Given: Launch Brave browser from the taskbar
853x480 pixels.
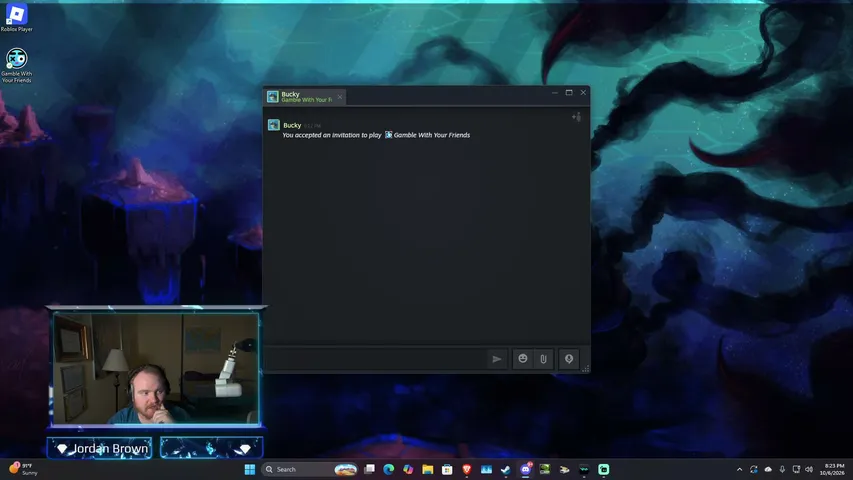Looking at the screenshot, I should [x=466, y=469].
